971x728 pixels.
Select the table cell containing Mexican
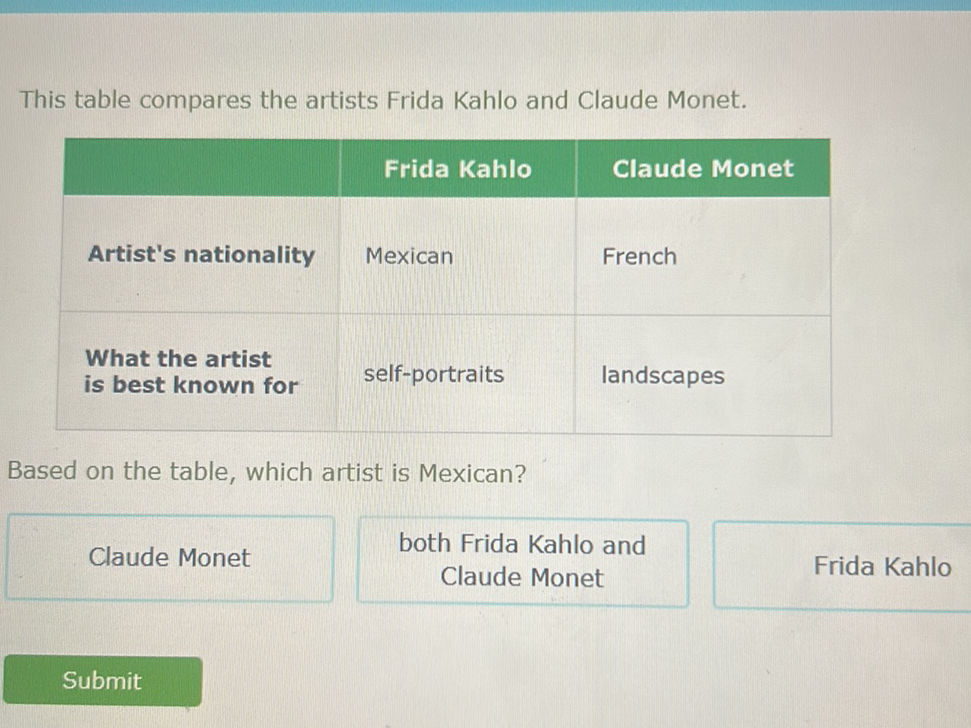coord(407,257)
